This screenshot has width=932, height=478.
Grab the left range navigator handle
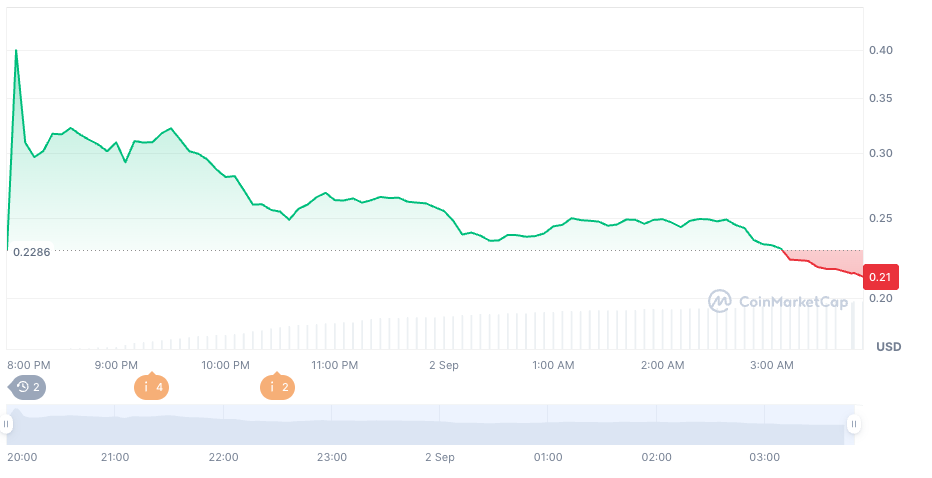(x=7, y=424)
